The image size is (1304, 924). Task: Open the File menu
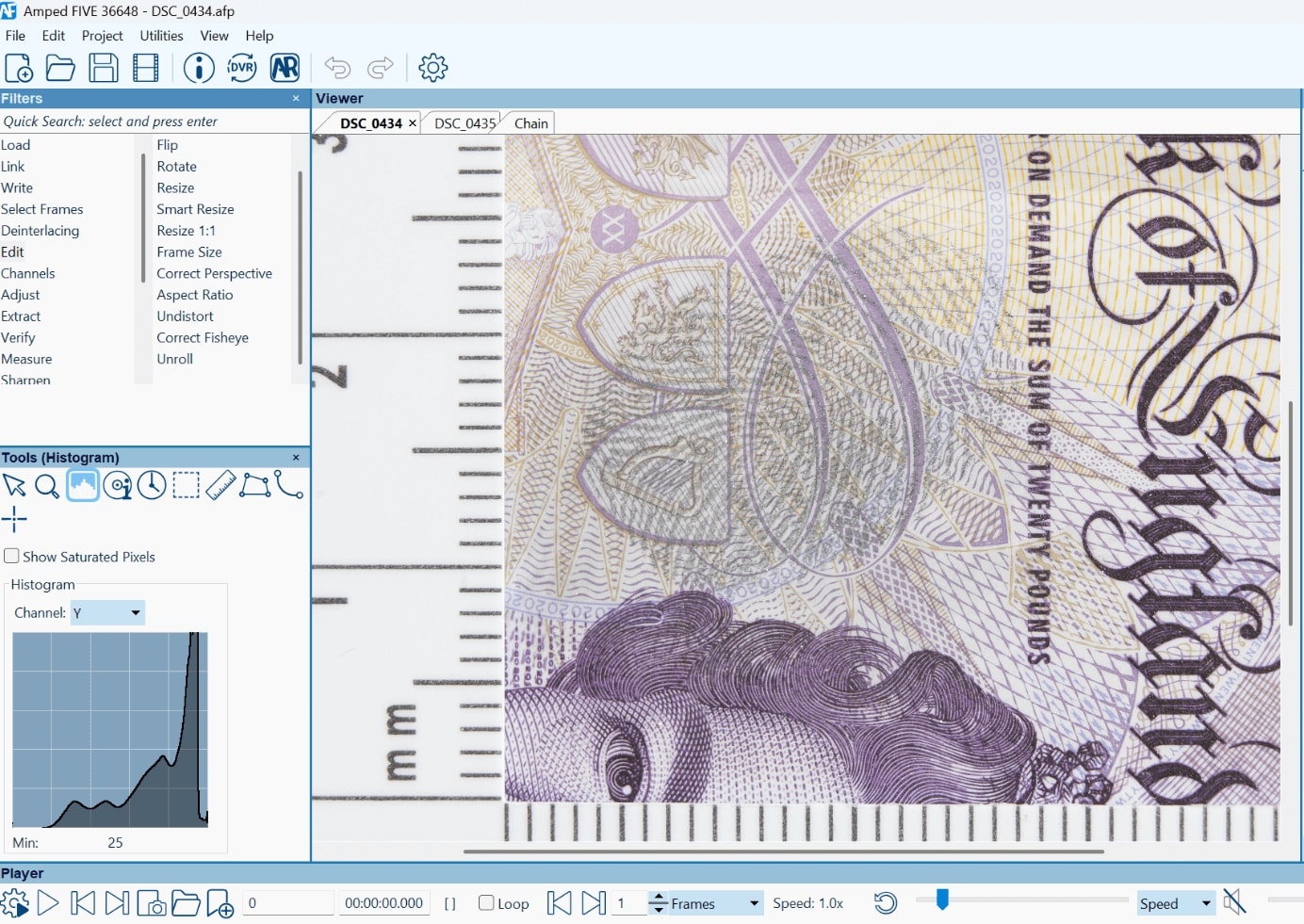[x=15, y=36]
